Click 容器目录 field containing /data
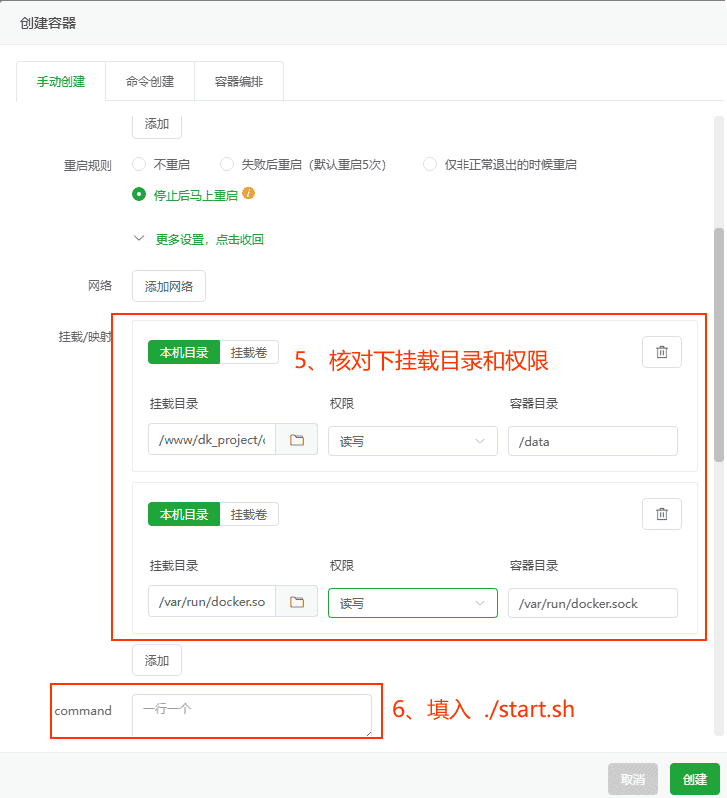 tap(593, 441)
